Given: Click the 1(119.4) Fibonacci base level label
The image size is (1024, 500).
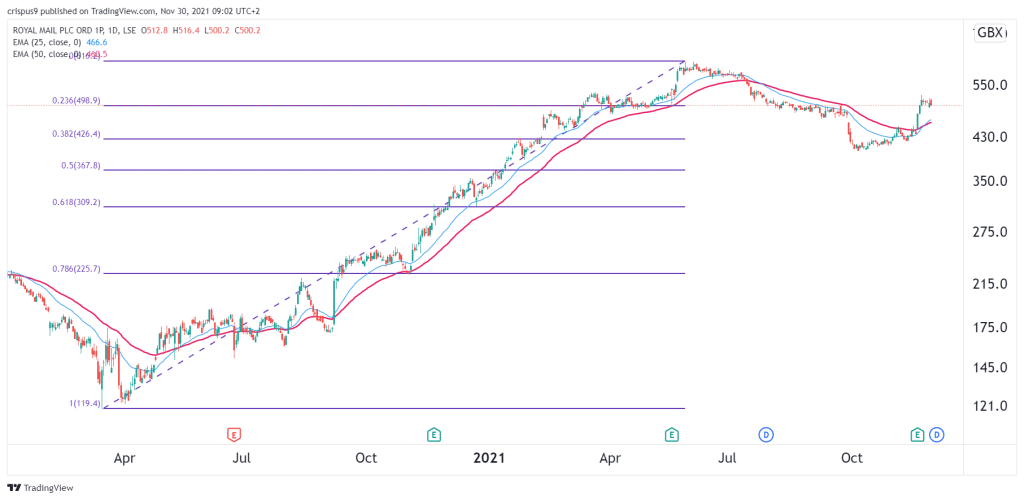Looking at the screenshot, I should (x=85, y=404).
